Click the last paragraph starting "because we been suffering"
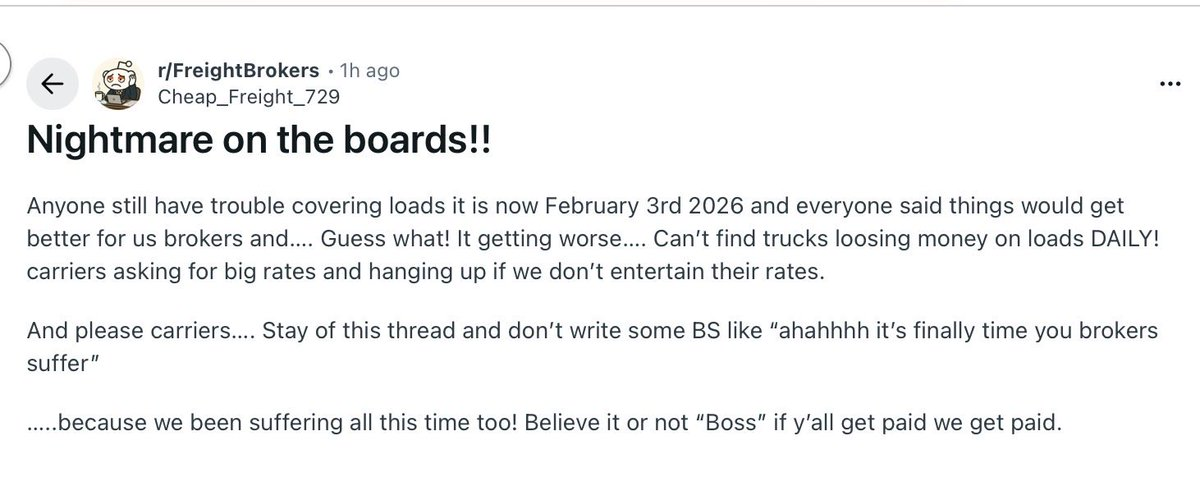This screenshot has width=1200, height=477. click(540, 423)
